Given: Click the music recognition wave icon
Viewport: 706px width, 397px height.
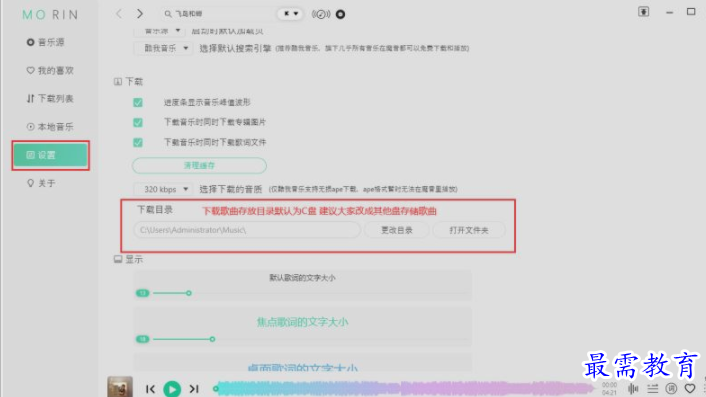Looking at the screenshot, I should tap(321, 14).
